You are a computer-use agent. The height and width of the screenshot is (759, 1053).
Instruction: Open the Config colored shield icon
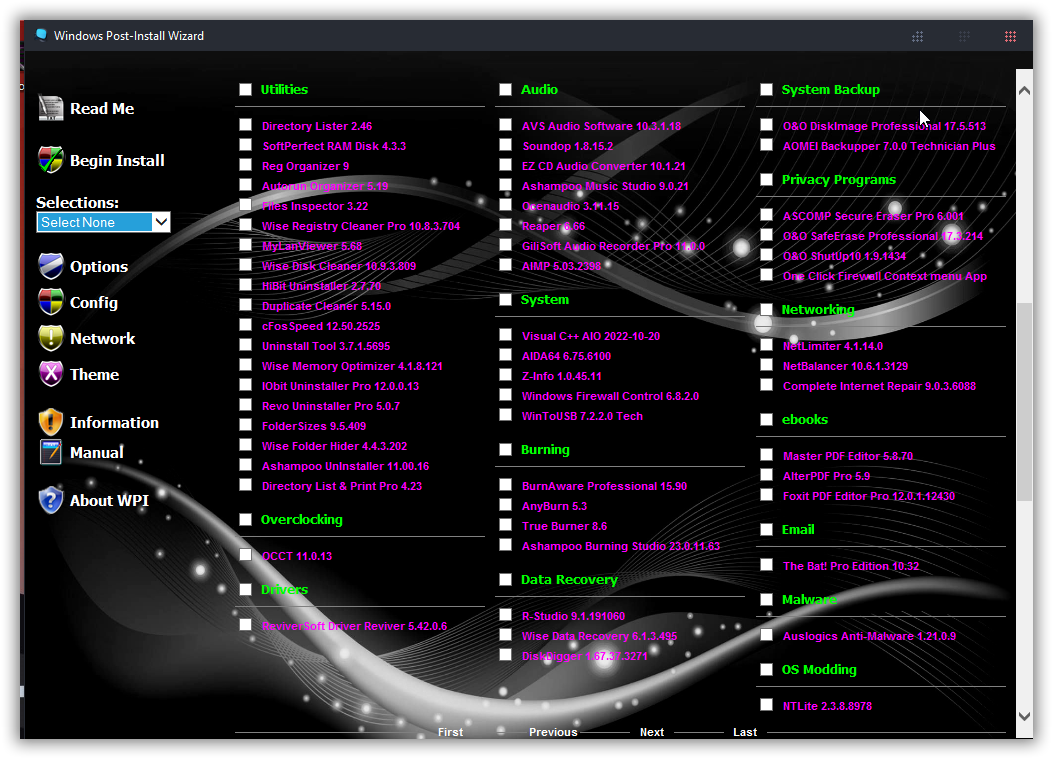click(x=51, y=302)
